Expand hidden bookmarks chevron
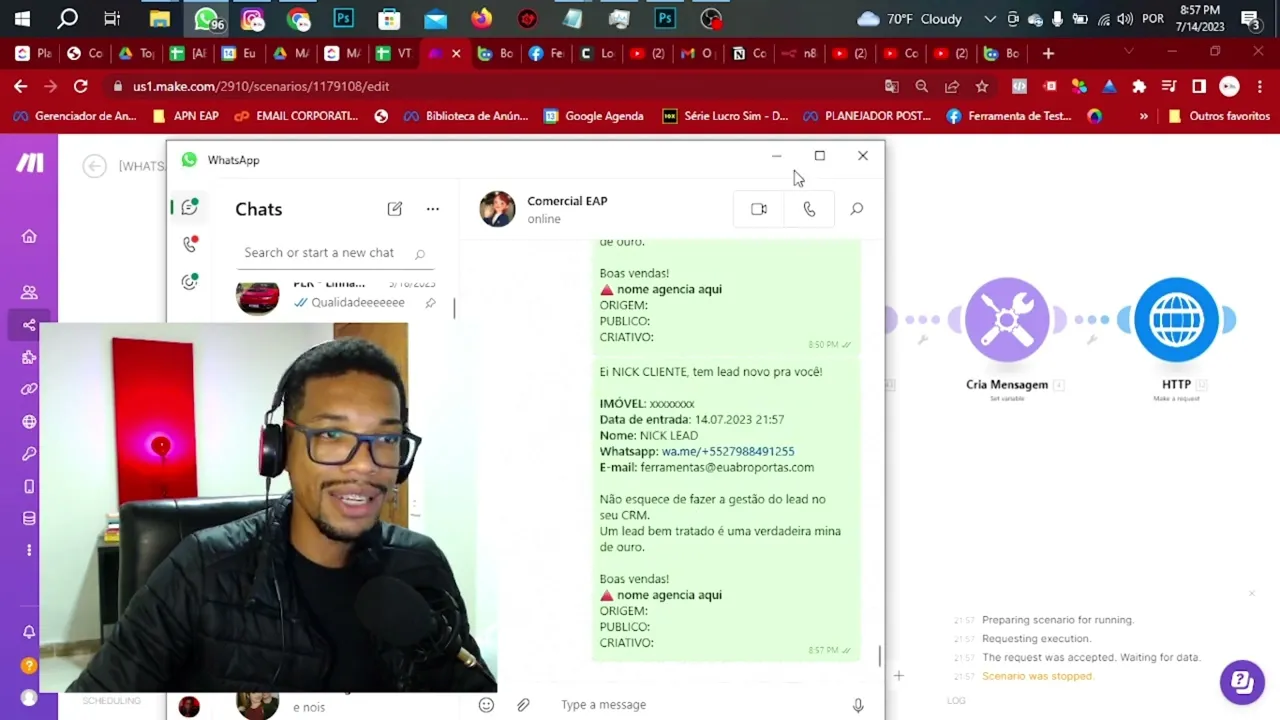Screen dimensions: 1280x720 (1144, 116)
